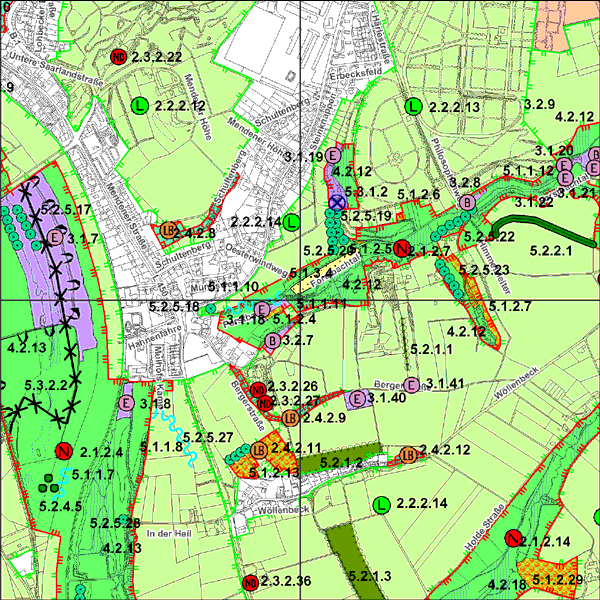Select the green L marker for 2.2.2.13
The width and height of the screenshot is (600, 600).
(413, 106)
